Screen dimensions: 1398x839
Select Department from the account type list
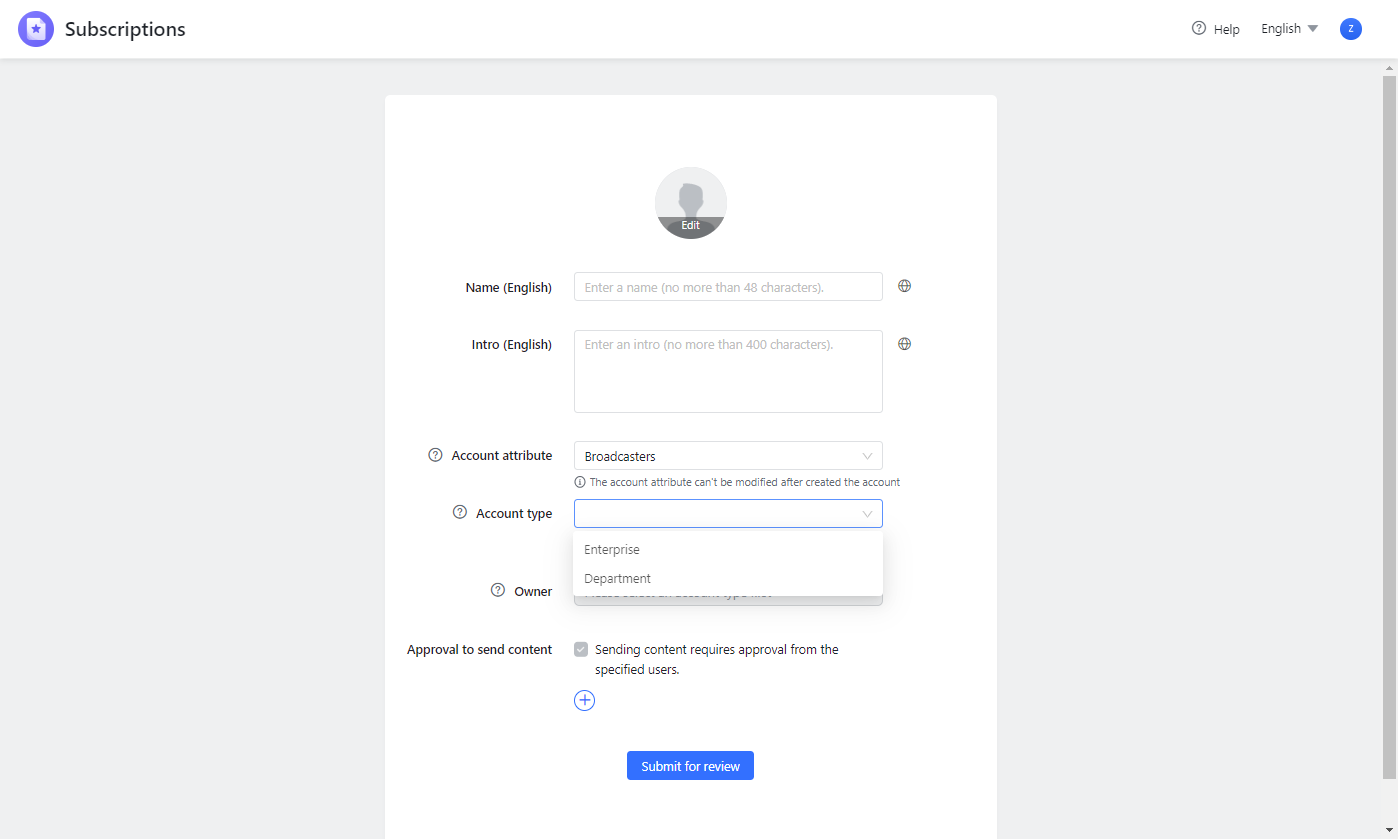pyautogui.click(x=617, y=578)
